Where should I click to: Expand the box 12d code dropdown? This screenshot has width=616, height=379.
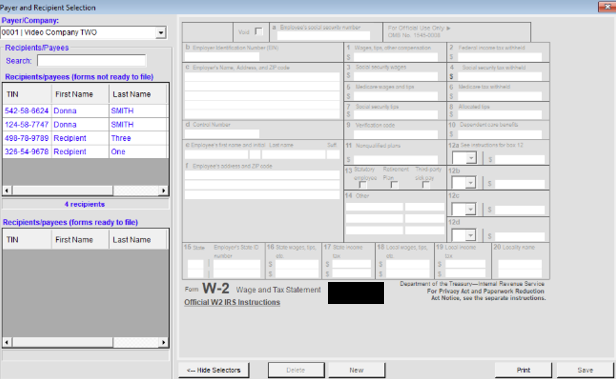tap(471, 235)
